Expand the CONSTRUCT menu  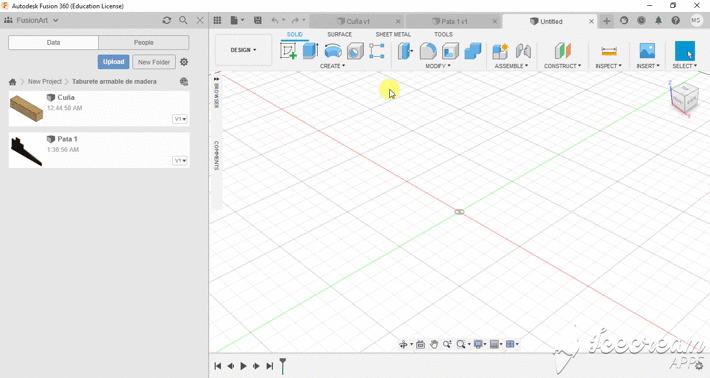(x=562, y=66)
